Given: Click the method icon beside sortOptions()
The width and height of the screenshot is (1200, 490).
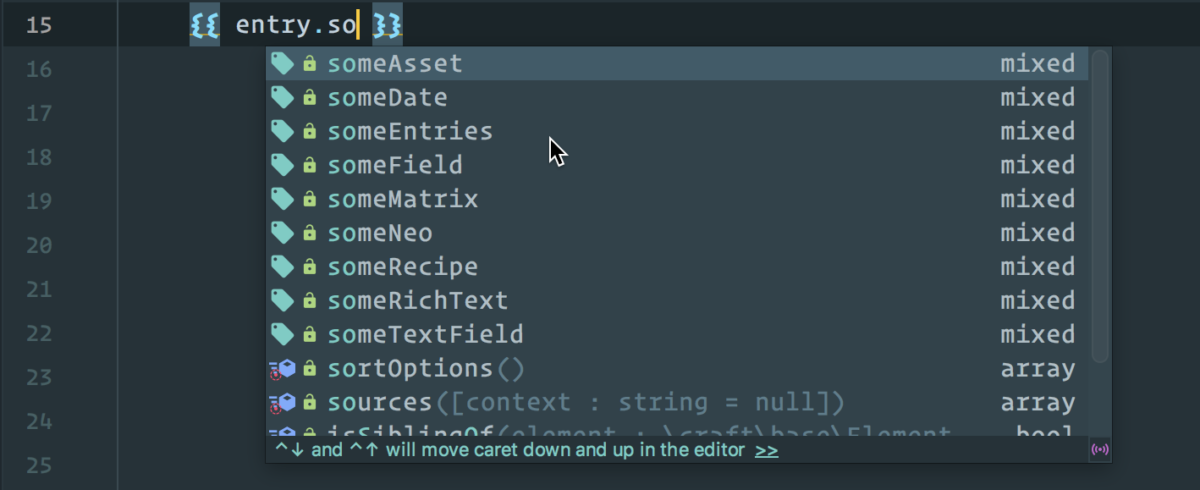Looking at the screenshot, I should 282,369.
